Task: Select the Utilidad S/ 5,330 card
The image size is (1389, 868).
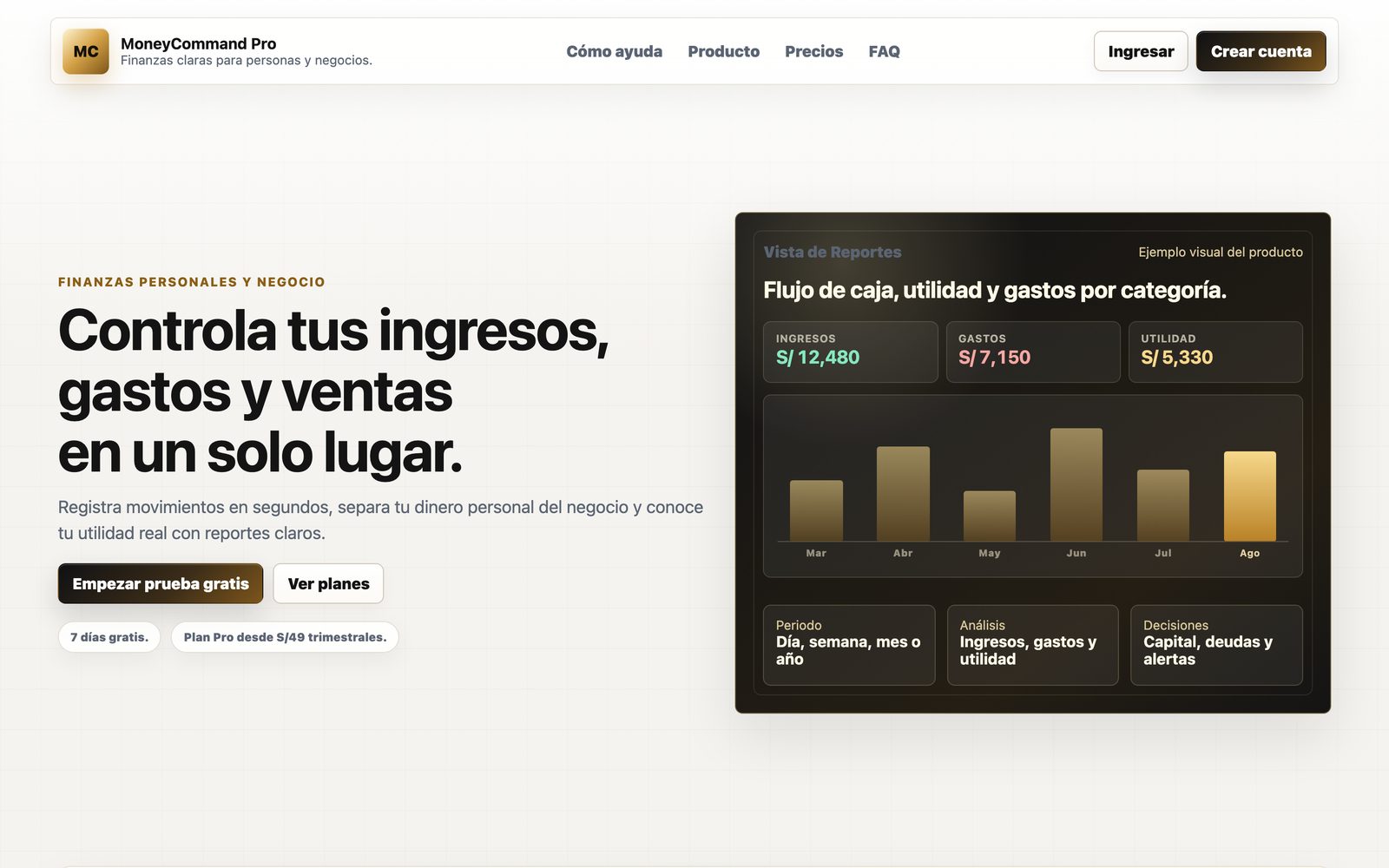Action: click(x=1215, y=352)
